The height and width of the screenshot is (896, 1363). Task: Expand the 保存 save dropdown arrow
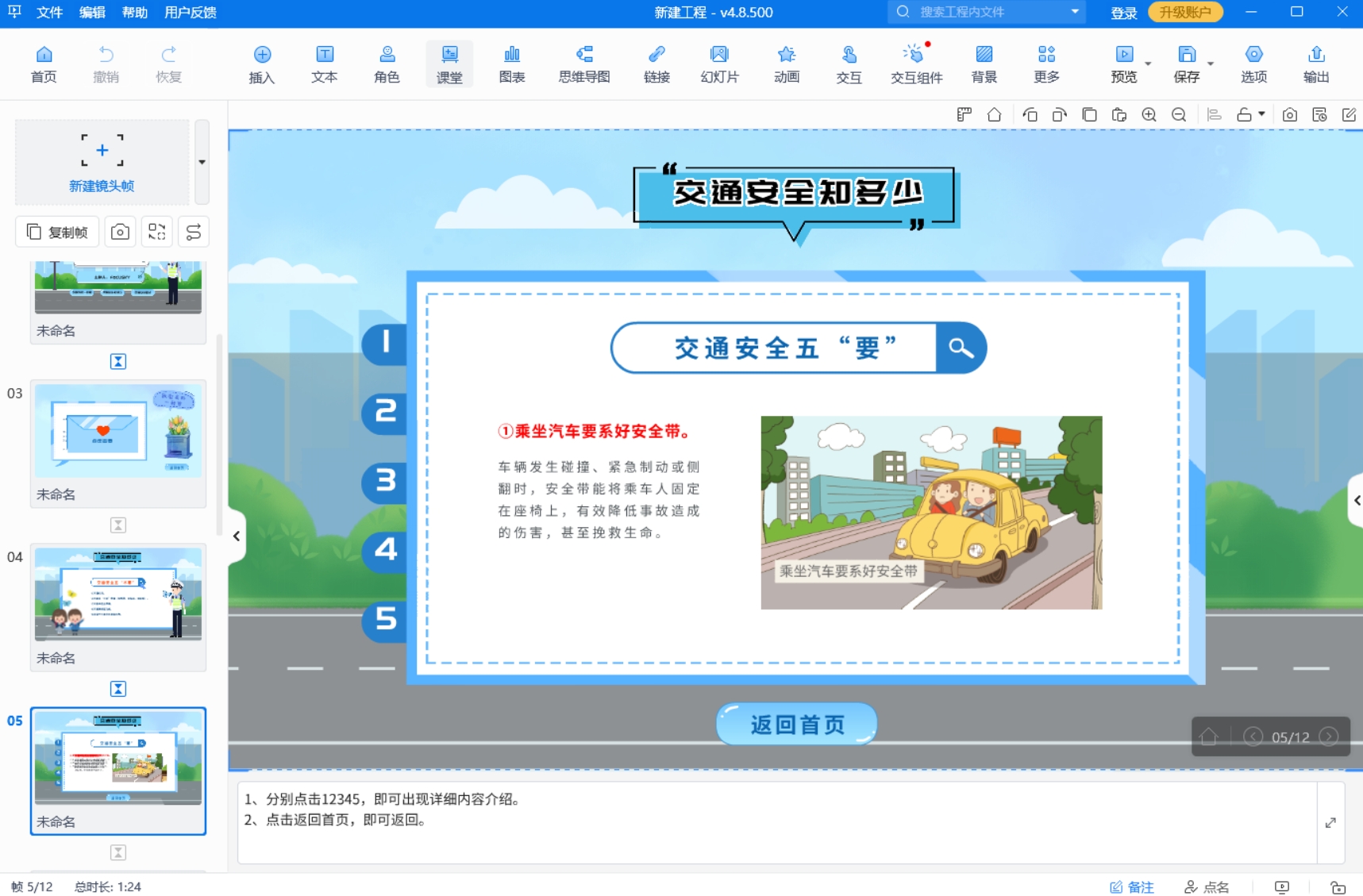pyautogui.click(x=1211, y=63)
